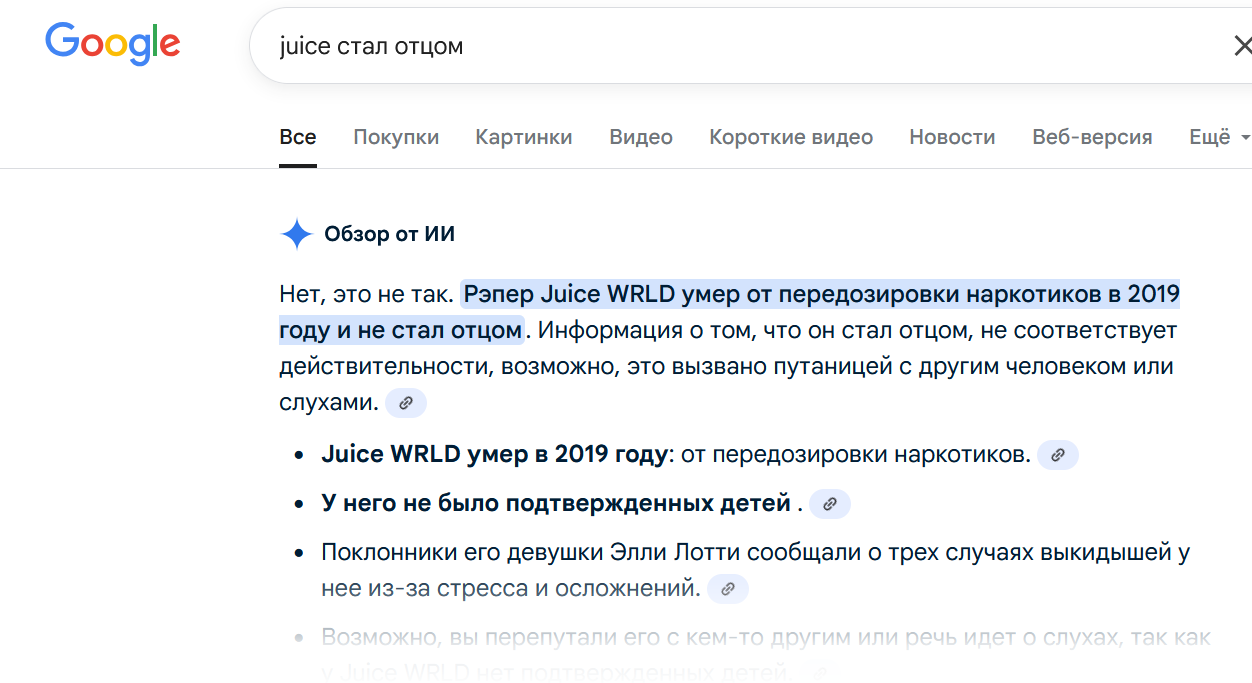
Task: Go to the 'Новости' tab
Action: (x=952, y=138)
